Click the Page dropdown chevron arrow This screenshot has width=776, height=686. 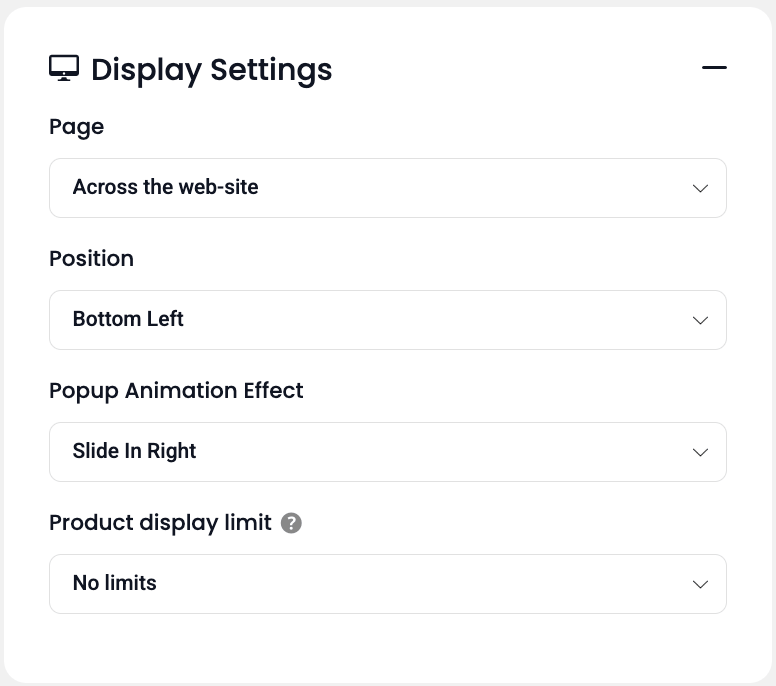click(700, 188)
